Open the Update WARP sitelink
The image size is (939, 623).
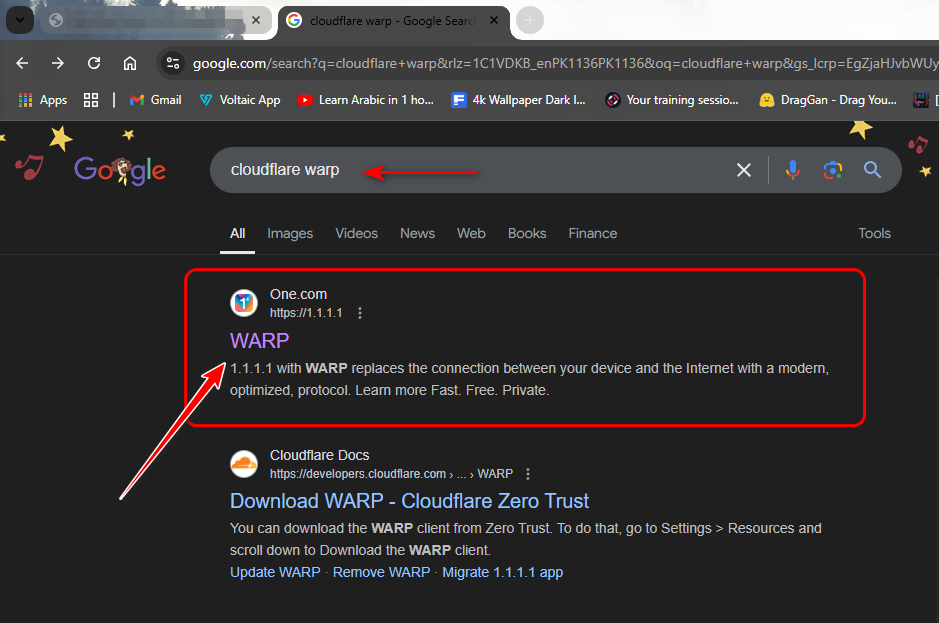click(275, 573)
